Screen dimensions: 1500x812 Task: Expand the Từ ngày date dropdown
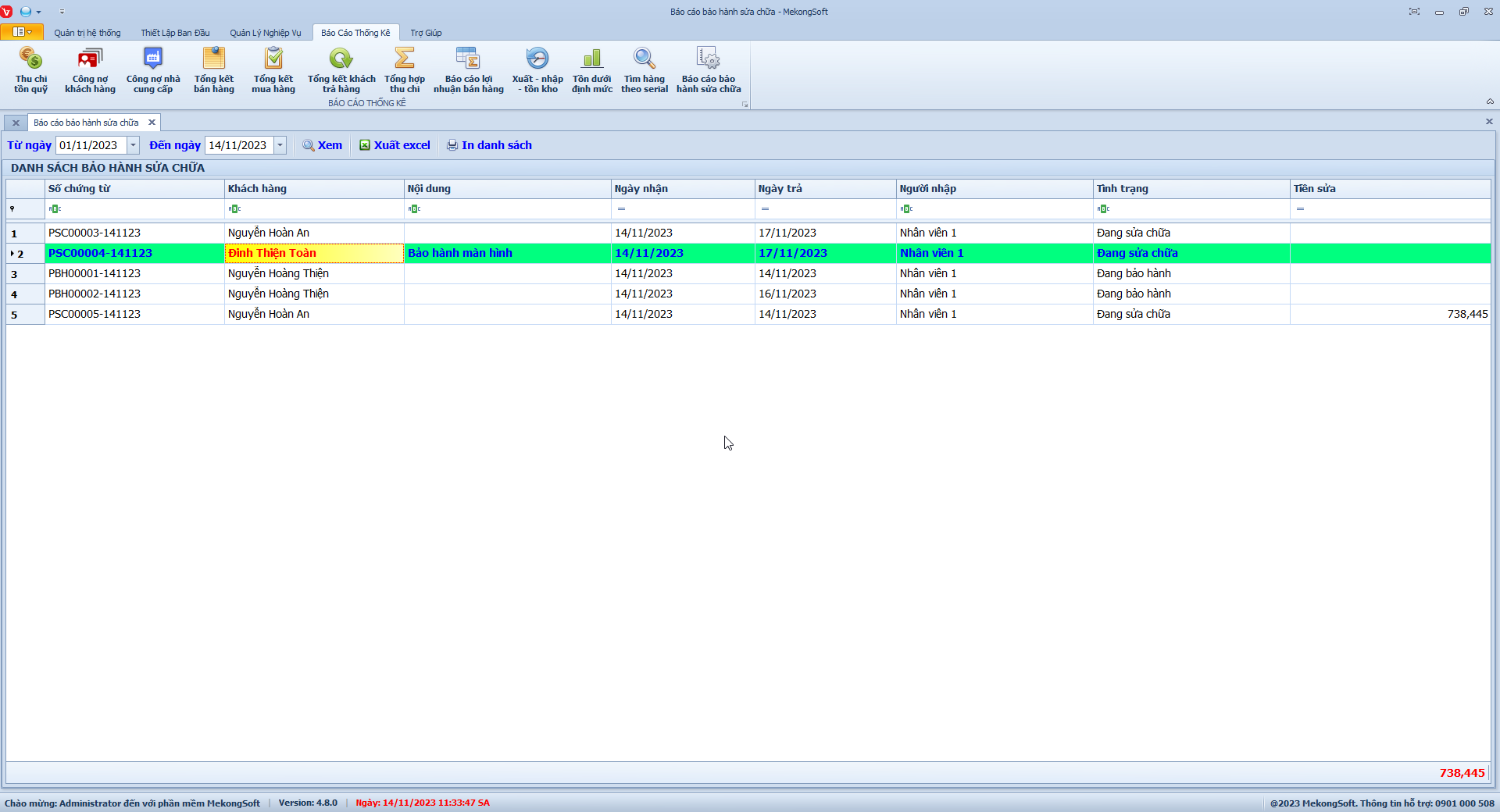pos(134,145)
